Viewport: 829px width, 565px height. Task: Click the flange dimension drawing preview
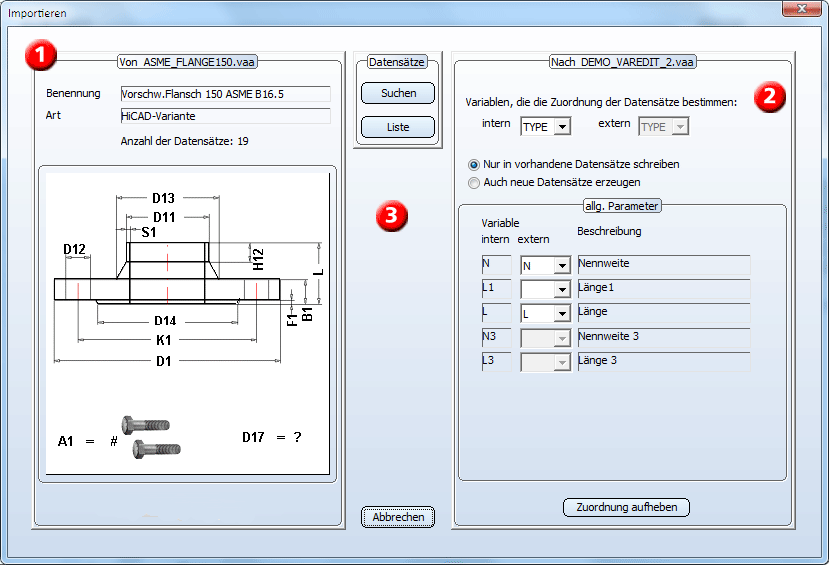pos(187,320)
